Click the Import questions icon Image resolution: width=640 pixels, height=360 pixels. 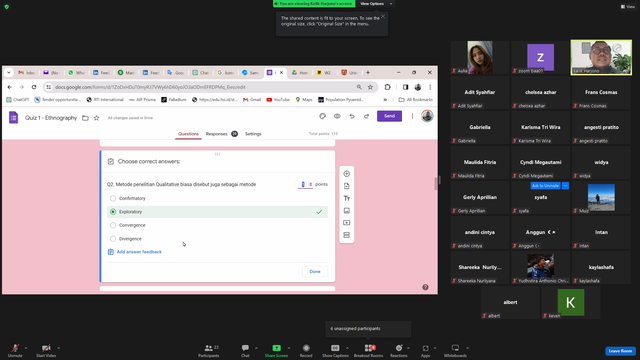click(347, 186)
